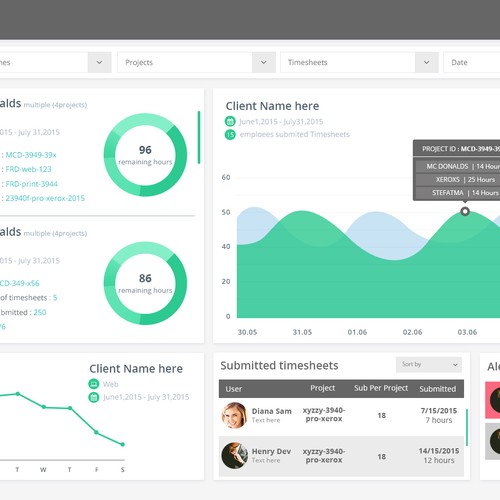The height and width of the screenshot is (500, 500).
Task: Open the CD-349-x56 project link
Action: (x=20, y=283)
